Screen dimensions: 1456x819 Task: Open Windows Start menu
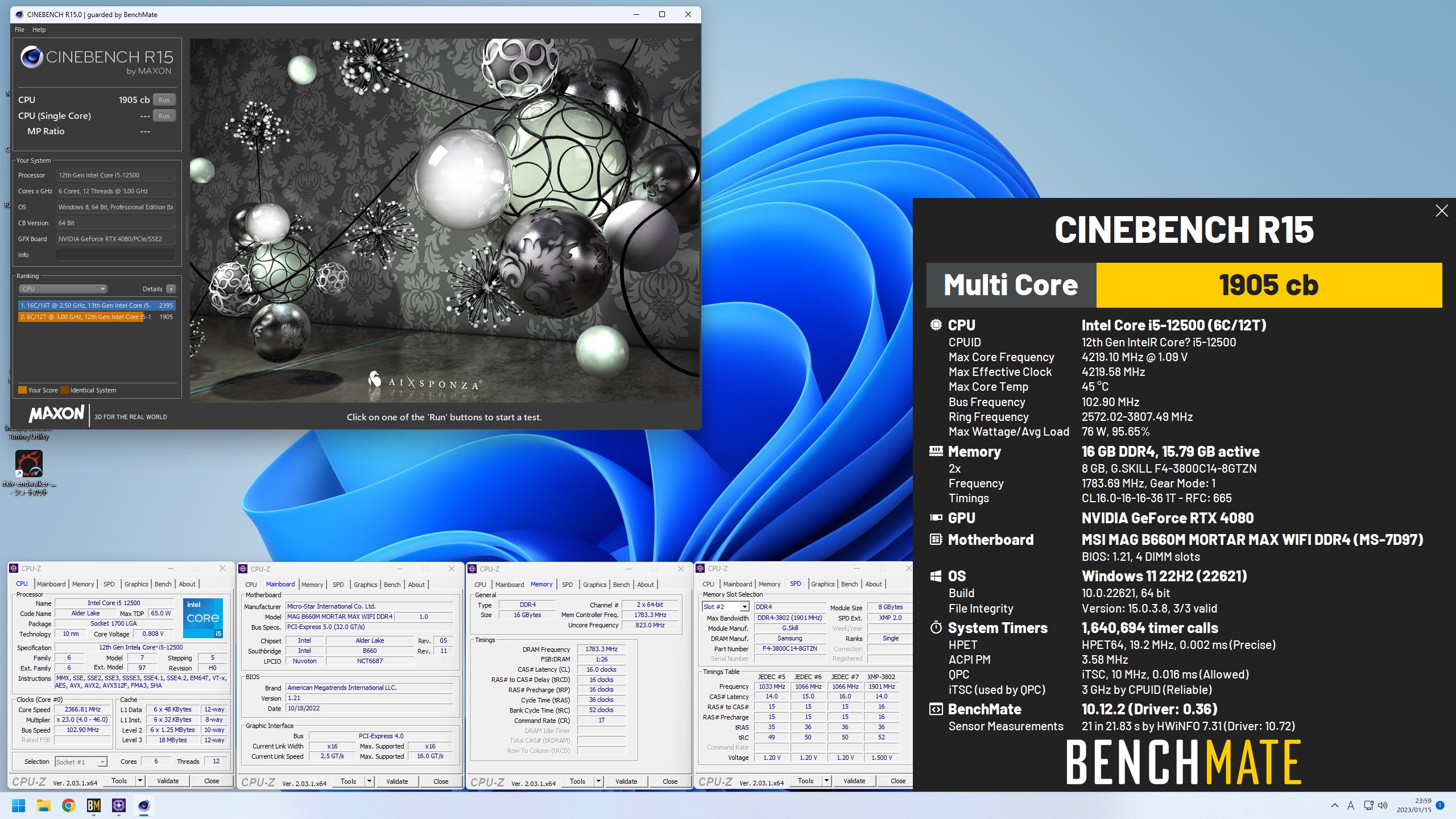(18, 805)
